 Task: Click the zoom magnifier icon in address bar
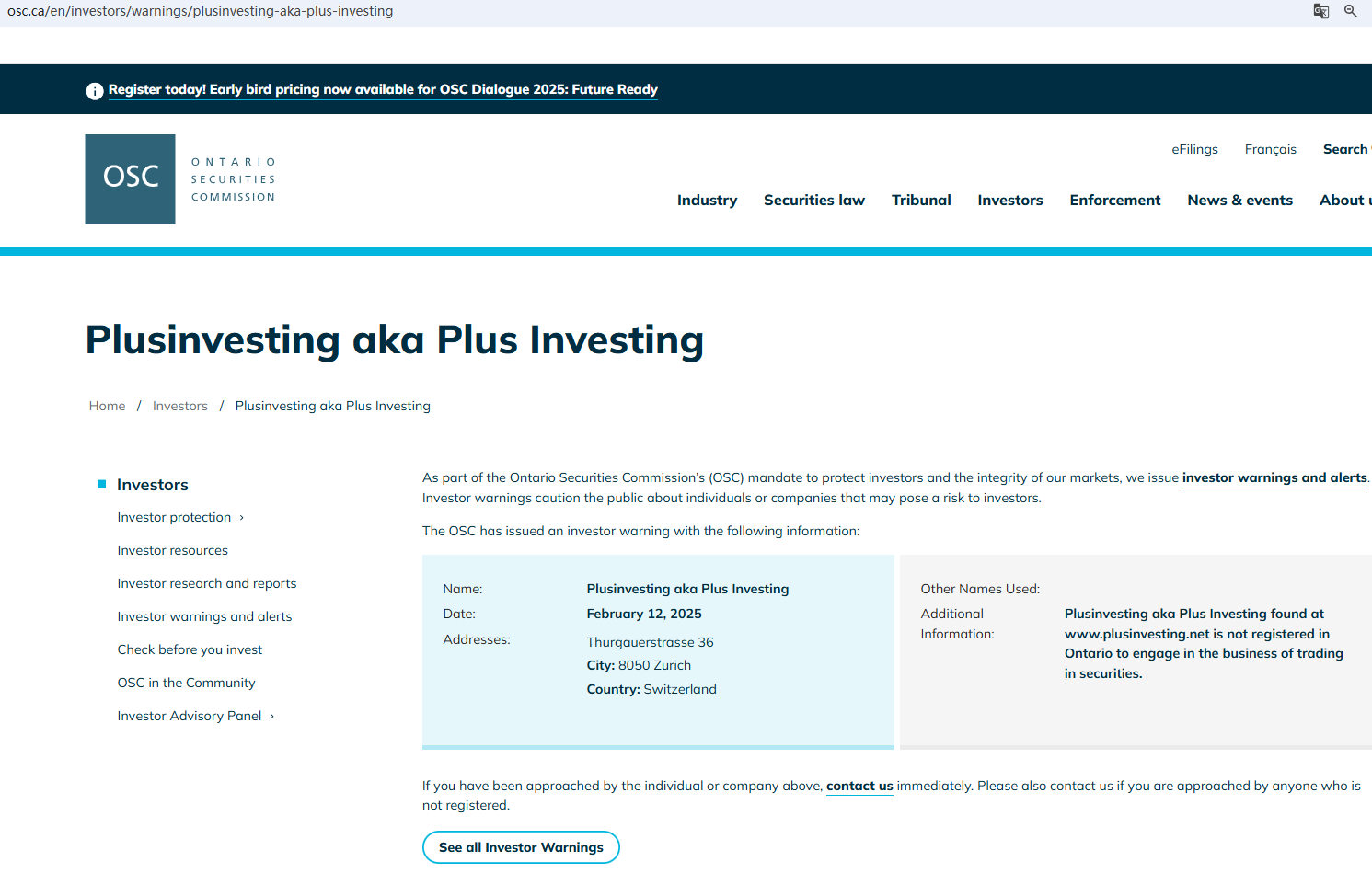click(1351, 11)
